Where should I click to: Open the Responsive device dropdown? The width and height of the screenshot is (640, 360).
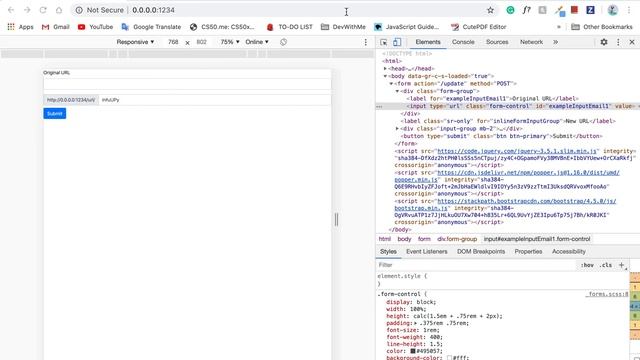[135, 42]
